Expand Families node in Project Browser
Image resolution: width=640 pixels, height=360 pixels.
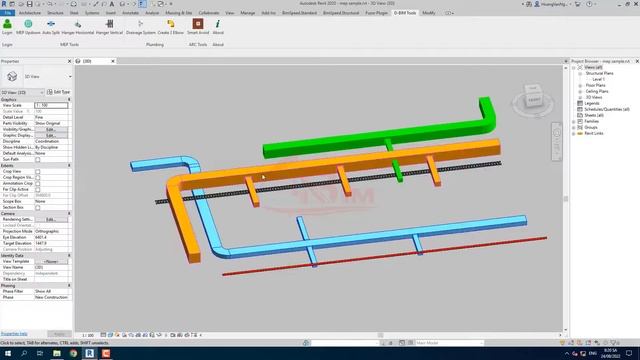574,122
